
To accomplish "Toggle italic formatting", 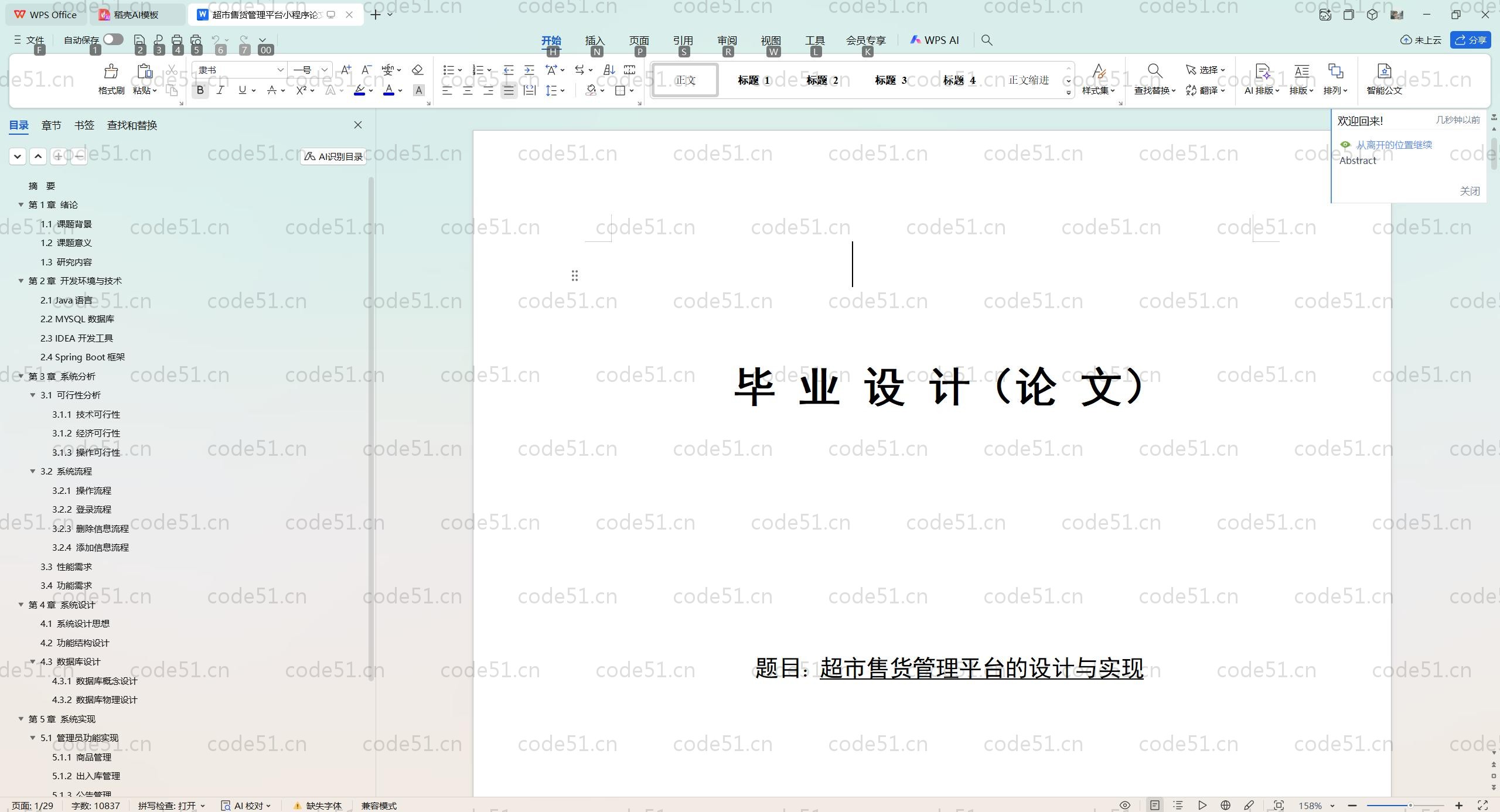I will [x=220, y=90].
